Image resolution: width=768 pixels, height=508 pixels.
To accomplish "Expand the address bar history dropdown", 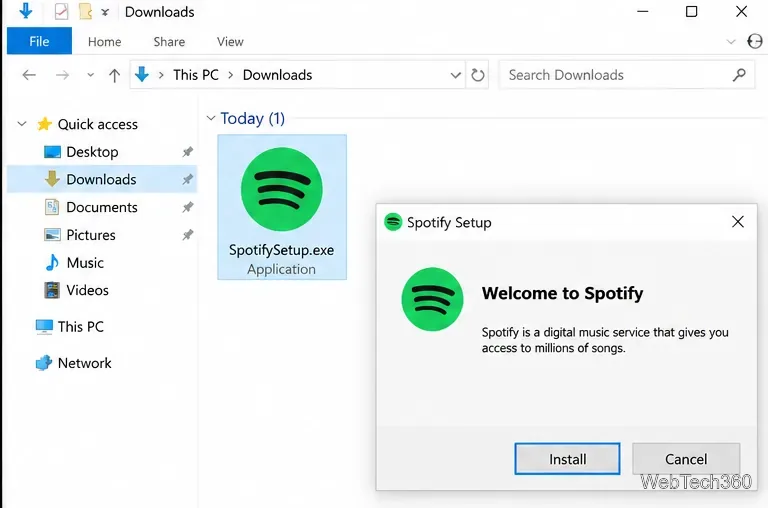I will point(456,75).
